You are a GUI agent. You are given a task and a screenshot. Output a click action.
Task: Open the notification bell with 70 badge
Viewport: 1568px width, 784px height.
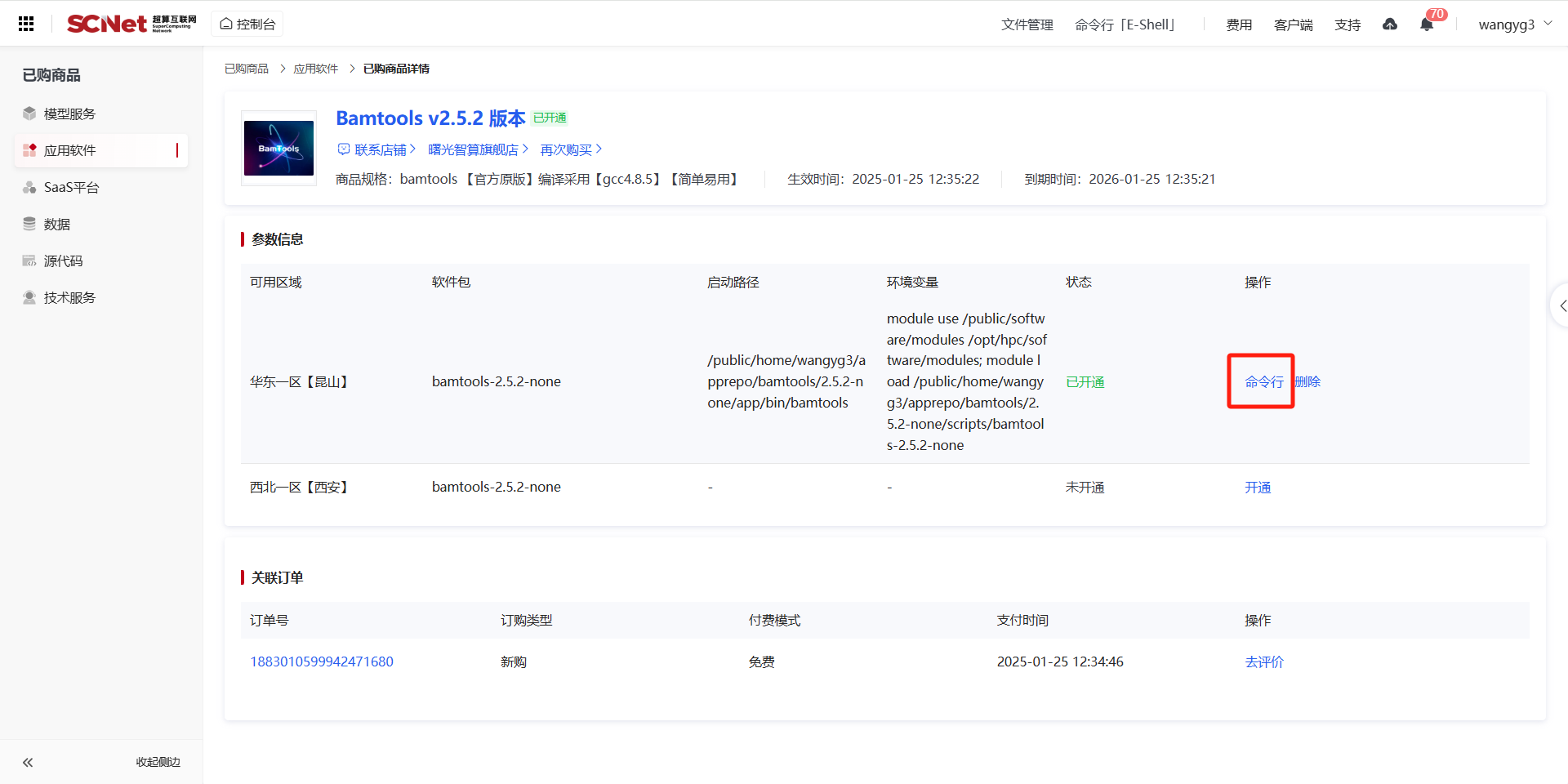1427,24
